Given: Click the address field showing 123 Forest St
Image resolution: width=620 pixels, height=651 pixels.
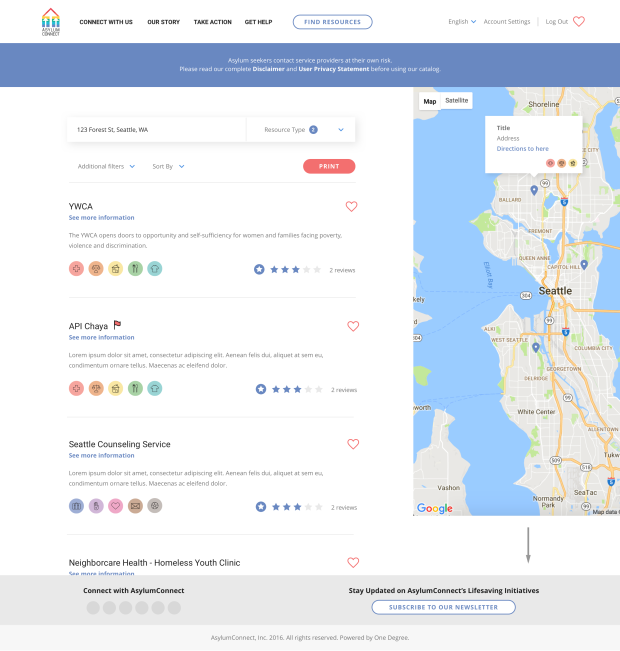Looking at the screenshot, I should 157,130.
